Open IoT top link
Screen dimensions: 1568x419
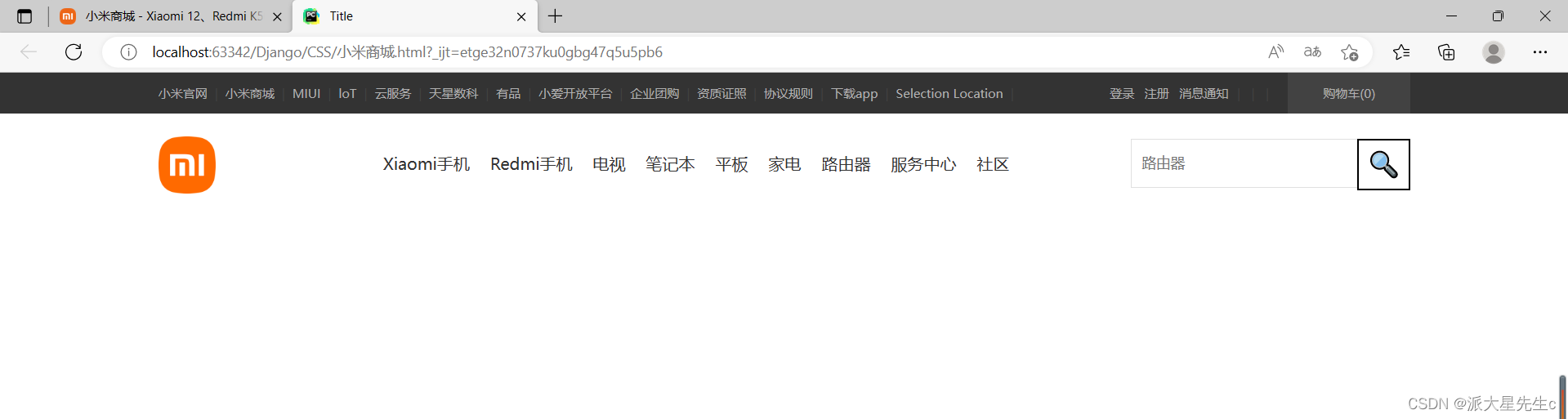pyautogui.click(x=347, y=94)
